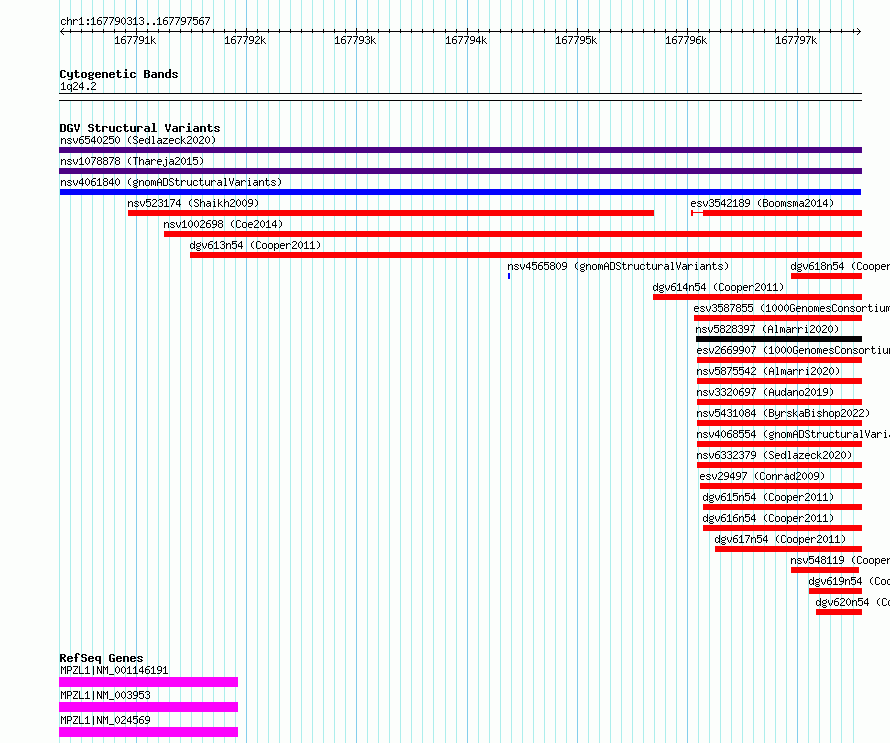Open esv2669907 1000Genomes variant label

[x=793, y=350]
